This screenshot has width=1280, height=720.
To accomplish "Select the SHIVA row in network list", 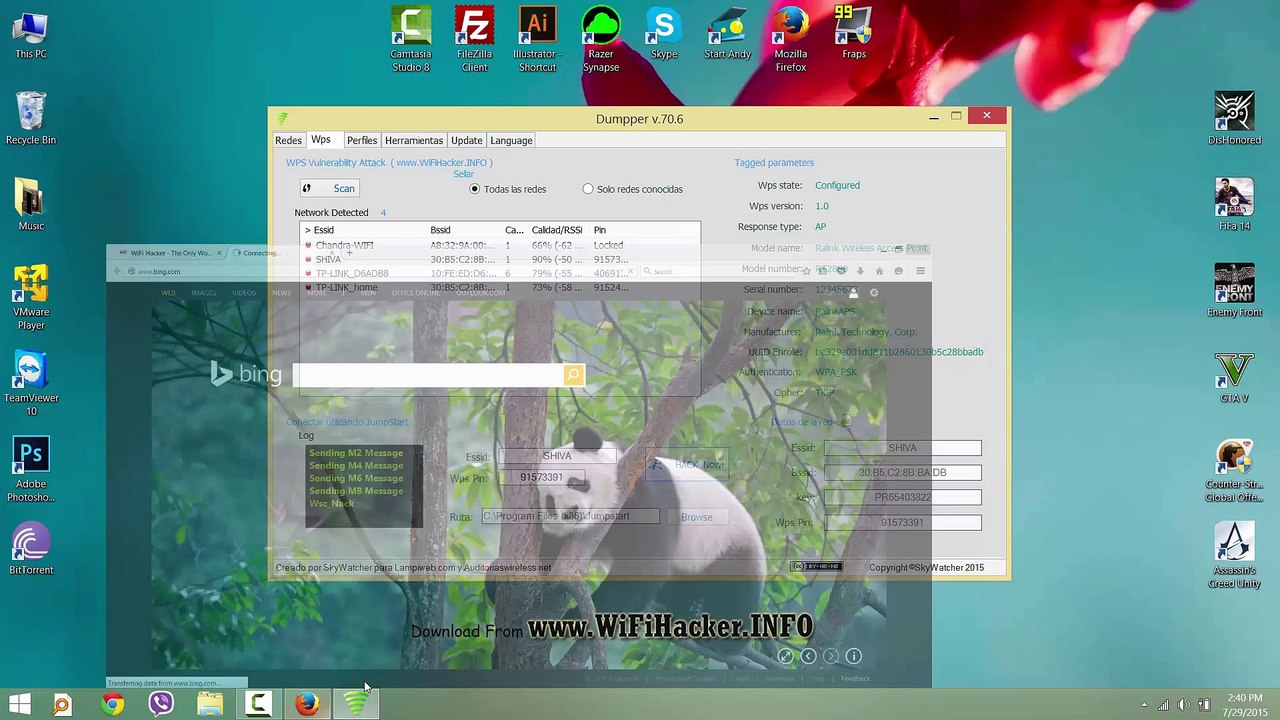I will 500,259.
